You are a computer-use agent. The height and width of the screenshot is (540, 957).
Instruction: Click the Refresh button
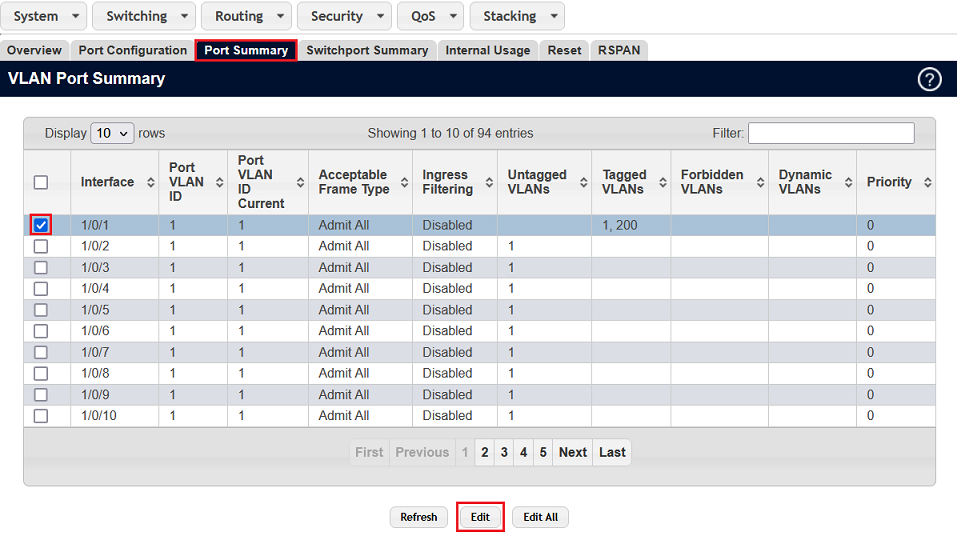point(419,517)
